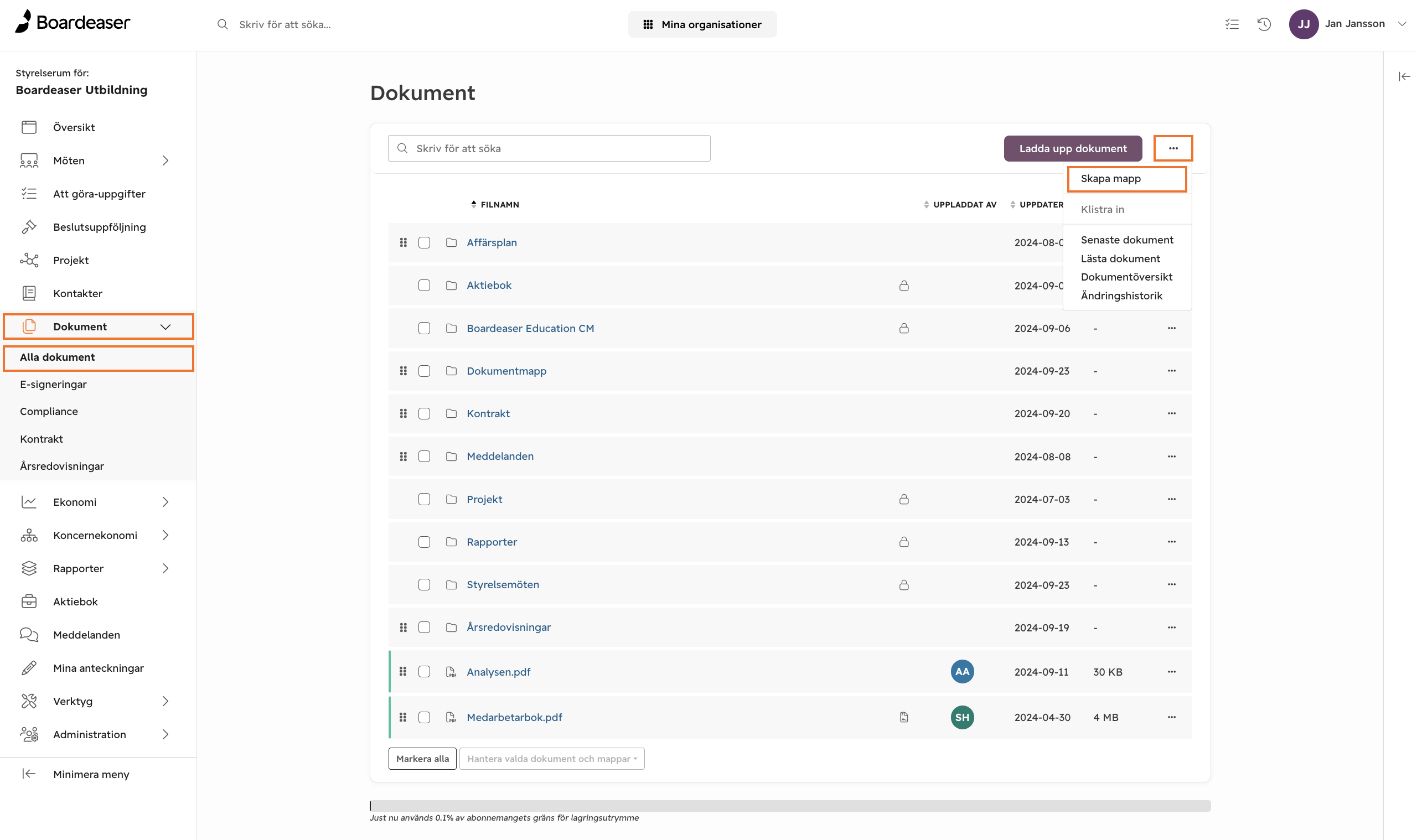Check the Årsredovisningar folder checkbox
The image size is (1417, 840).
coord(424,627)
